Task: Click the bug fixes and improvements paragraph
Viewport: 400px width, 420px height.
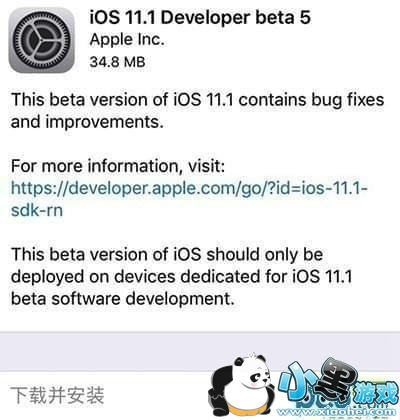Action: 197,111
